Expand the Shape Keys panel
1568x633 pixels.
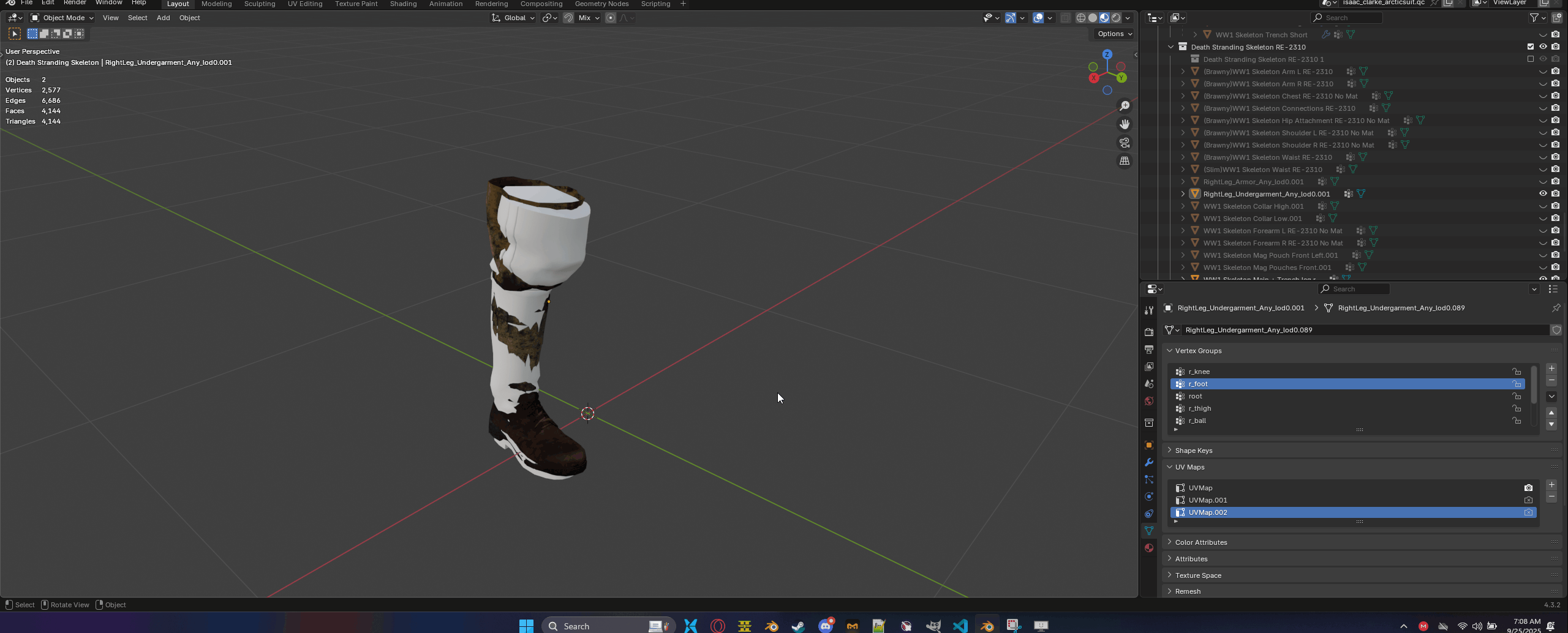pyautogui.click(x=1193, y=451)
